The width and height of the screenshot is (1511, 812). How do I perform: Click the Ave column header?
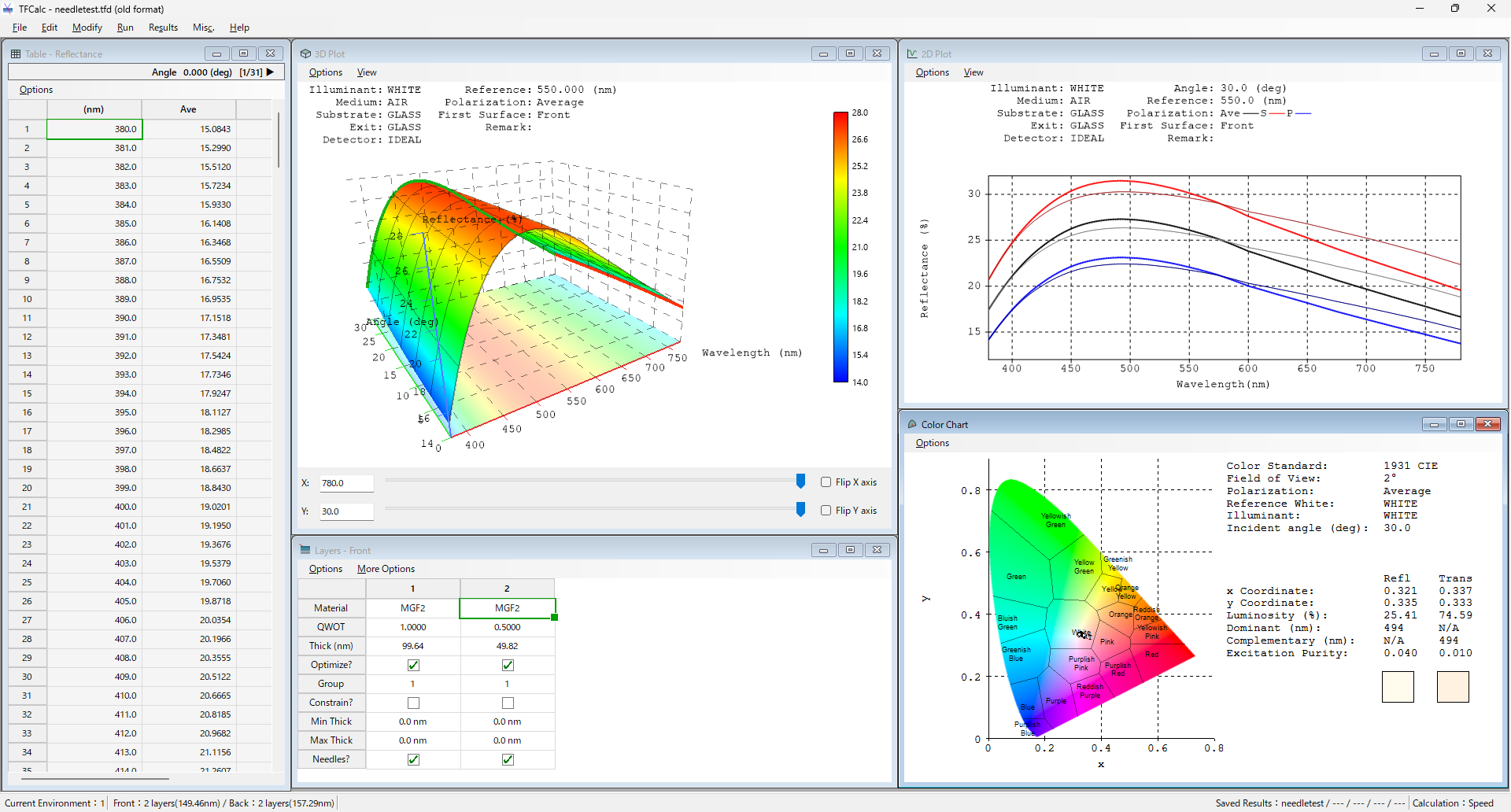189,109
